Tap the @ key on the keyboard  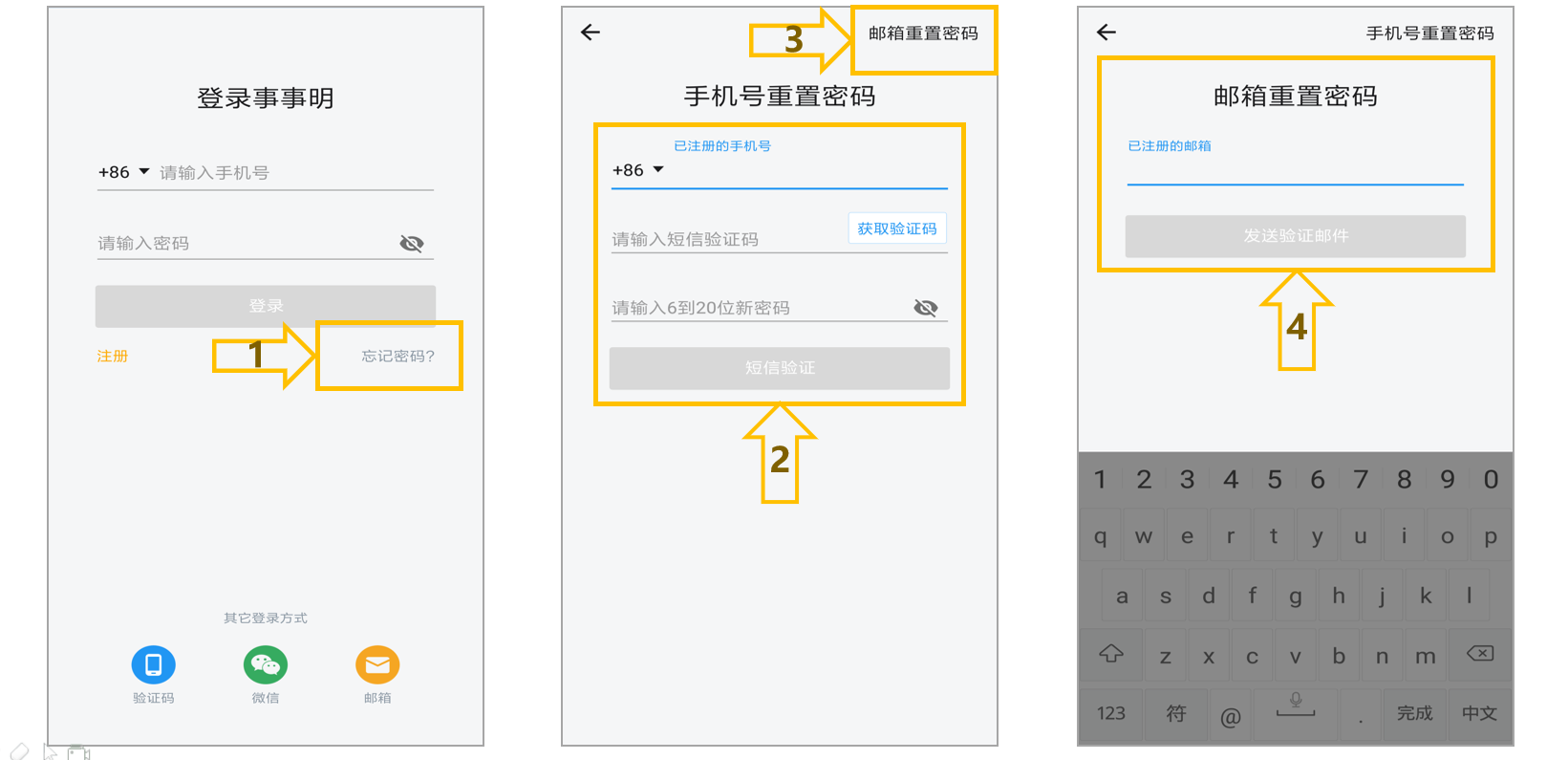click(x=1231, y=715)
